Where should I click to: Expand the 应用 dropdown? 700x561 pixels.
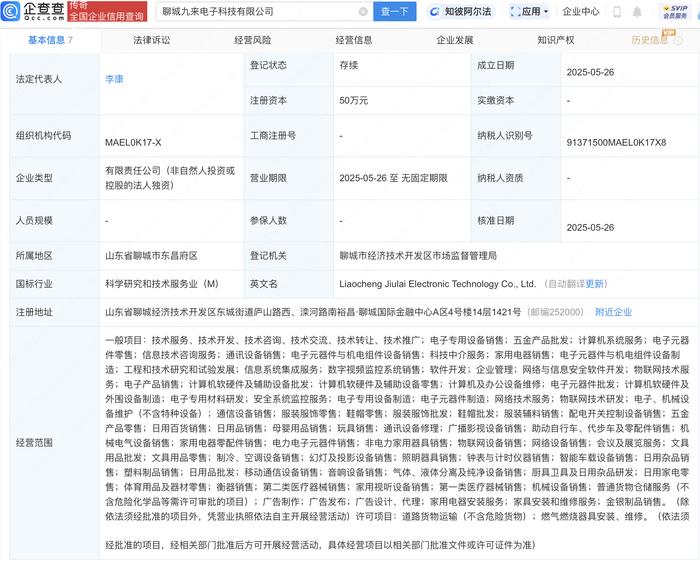529,12
